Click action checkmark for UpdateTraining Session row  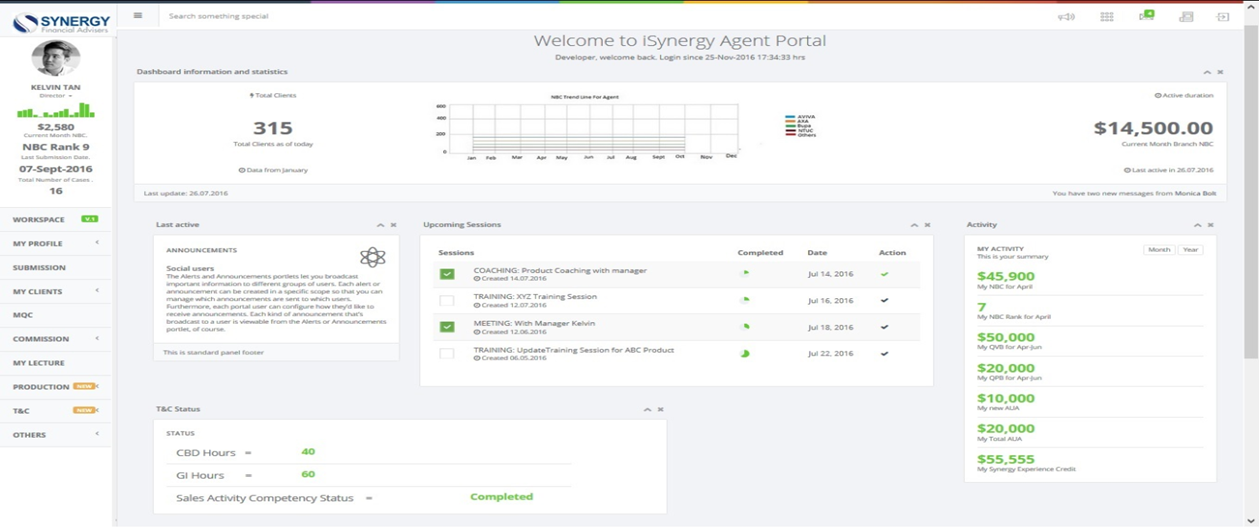pos(884,354)
